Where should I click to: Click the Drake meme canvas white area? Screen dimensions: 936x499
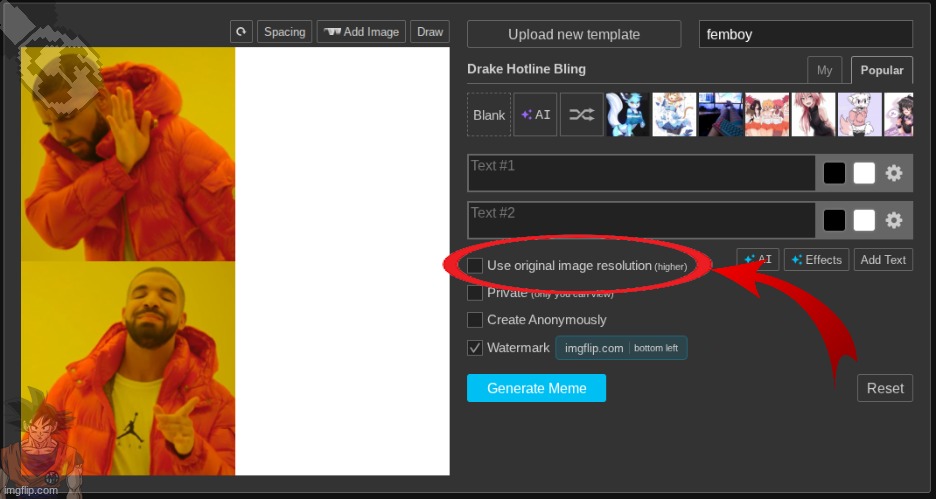point(342,261)
